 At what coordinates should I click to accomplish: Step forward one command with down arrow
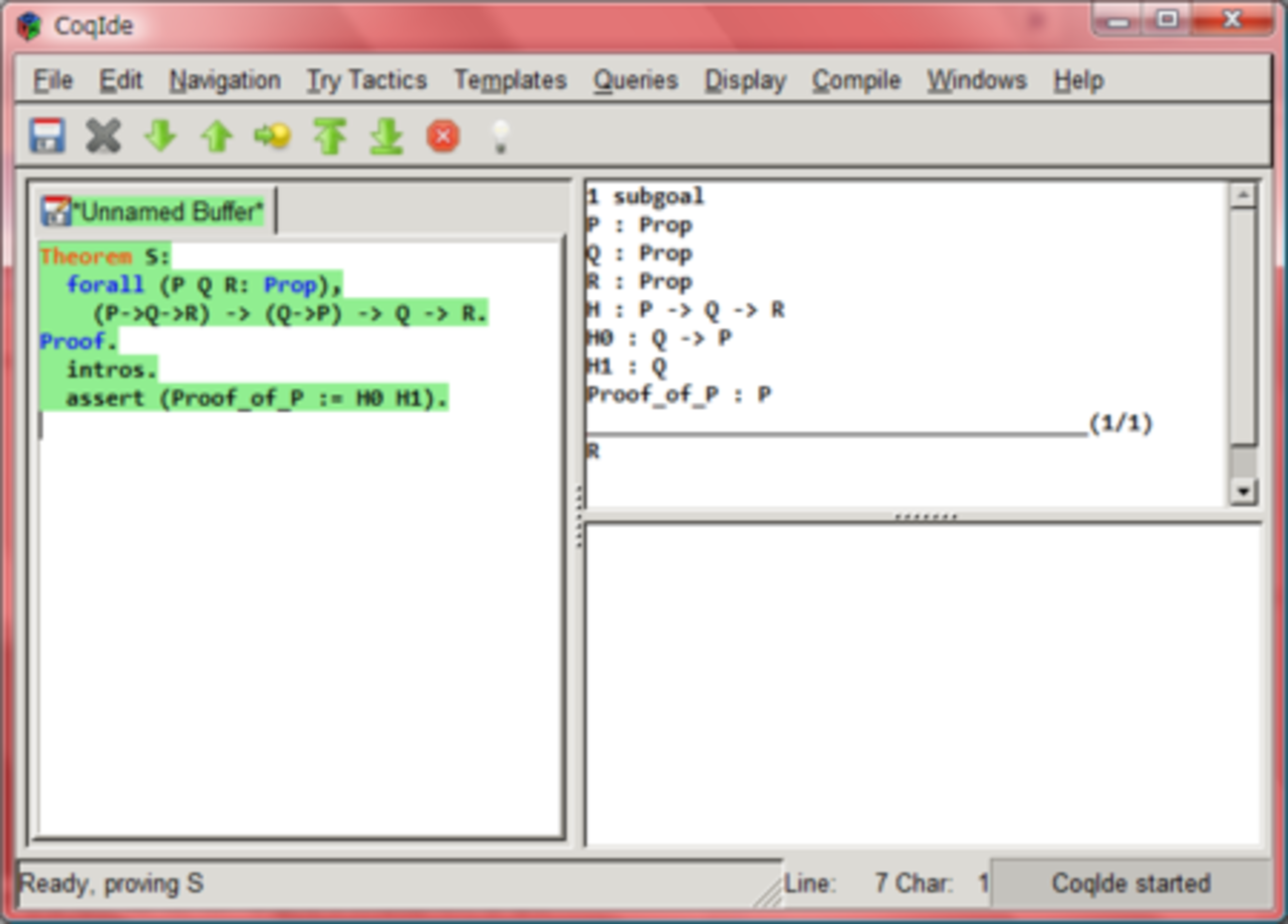(x=160, y=136)
